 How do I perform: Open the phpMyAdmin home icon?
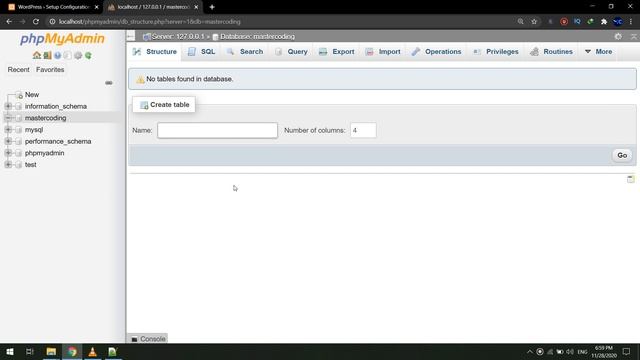(37, 56)
